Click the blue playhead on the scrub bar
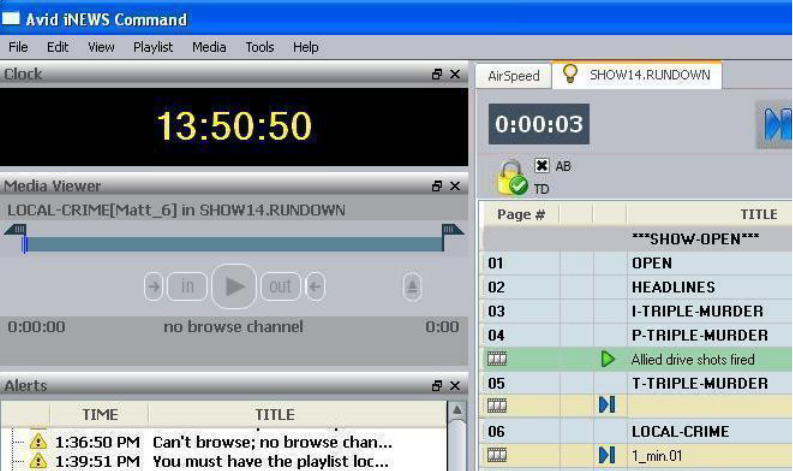The height and width of the screenshot is (471, 793). tap(24, 244)
